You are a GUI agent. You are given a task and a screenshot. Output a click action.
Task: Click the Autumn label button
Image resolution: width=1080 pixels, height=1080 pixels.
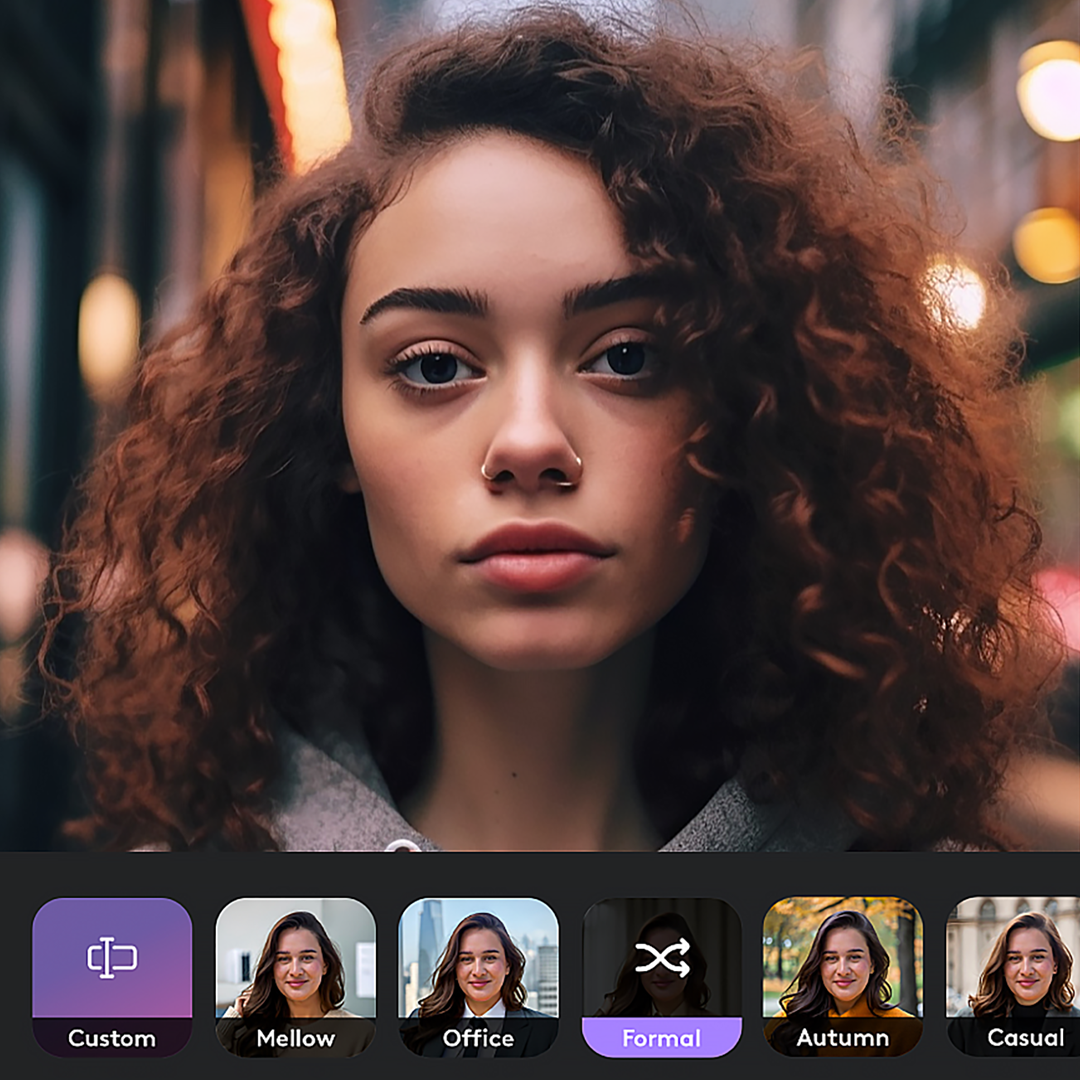(x=845, y=1038)
